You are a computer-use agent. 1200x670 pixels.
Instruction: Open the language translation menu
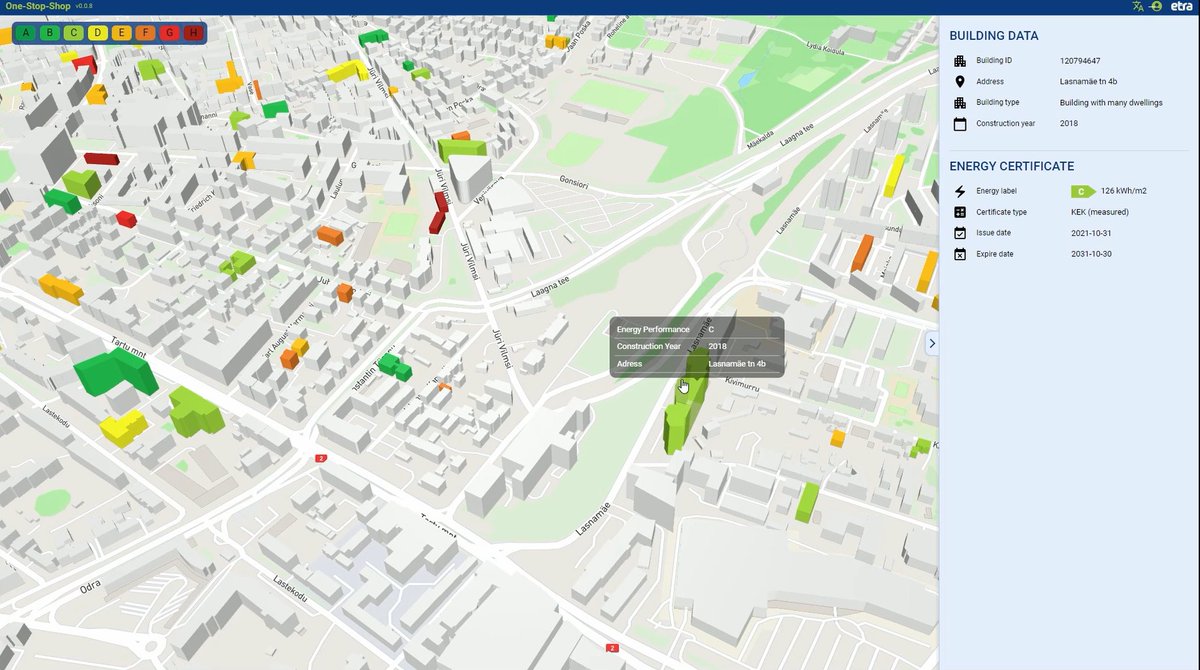pyautogui.click(x=1138, y=6)
